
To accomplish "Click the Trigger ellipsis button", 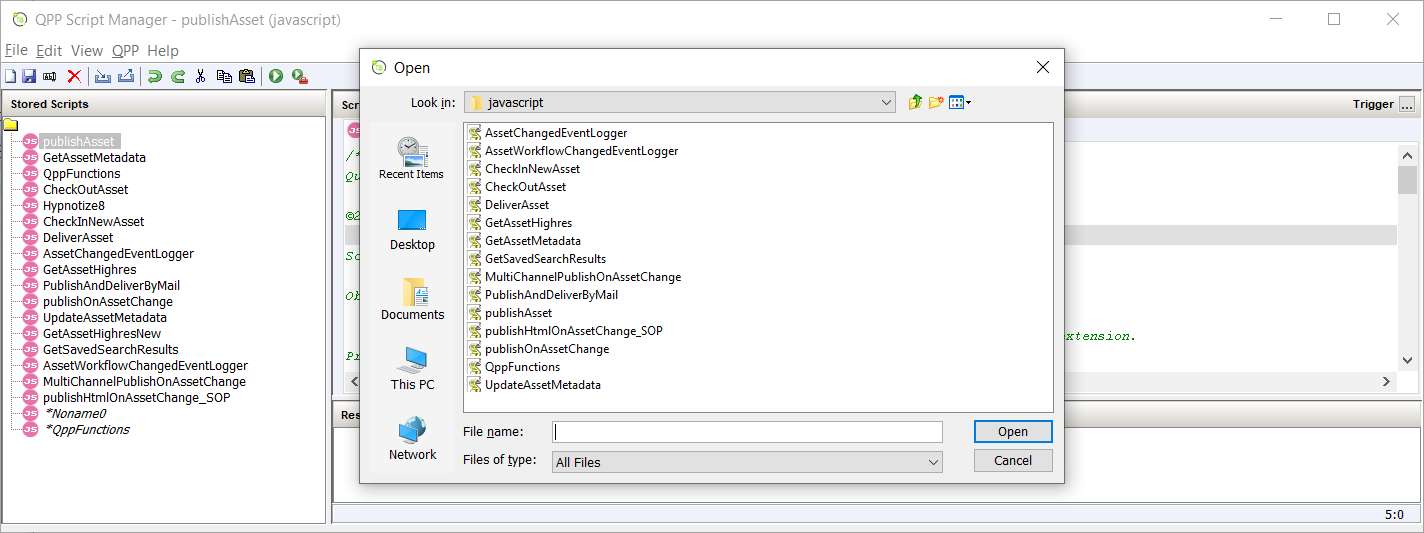I will point(1407,104).
